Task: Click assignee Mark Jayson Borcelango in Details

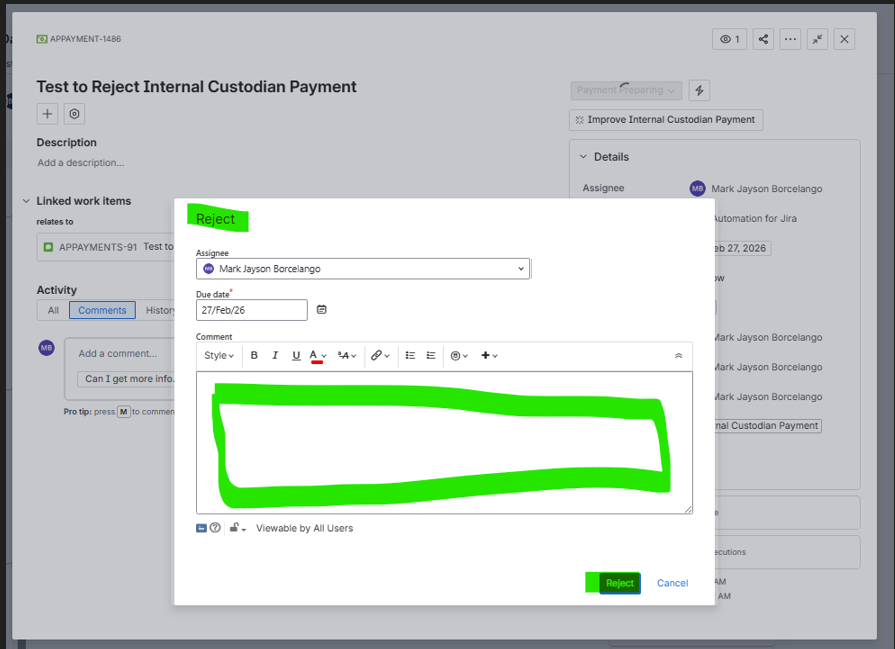Action: (766, 188)
